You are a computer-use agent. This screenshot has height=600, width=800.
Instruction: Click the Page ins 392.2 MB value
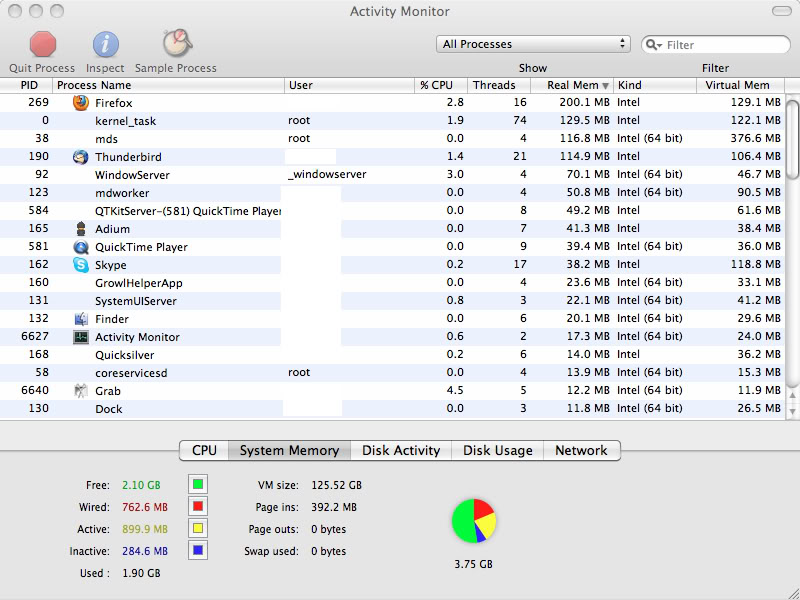(x=334, y=507)
